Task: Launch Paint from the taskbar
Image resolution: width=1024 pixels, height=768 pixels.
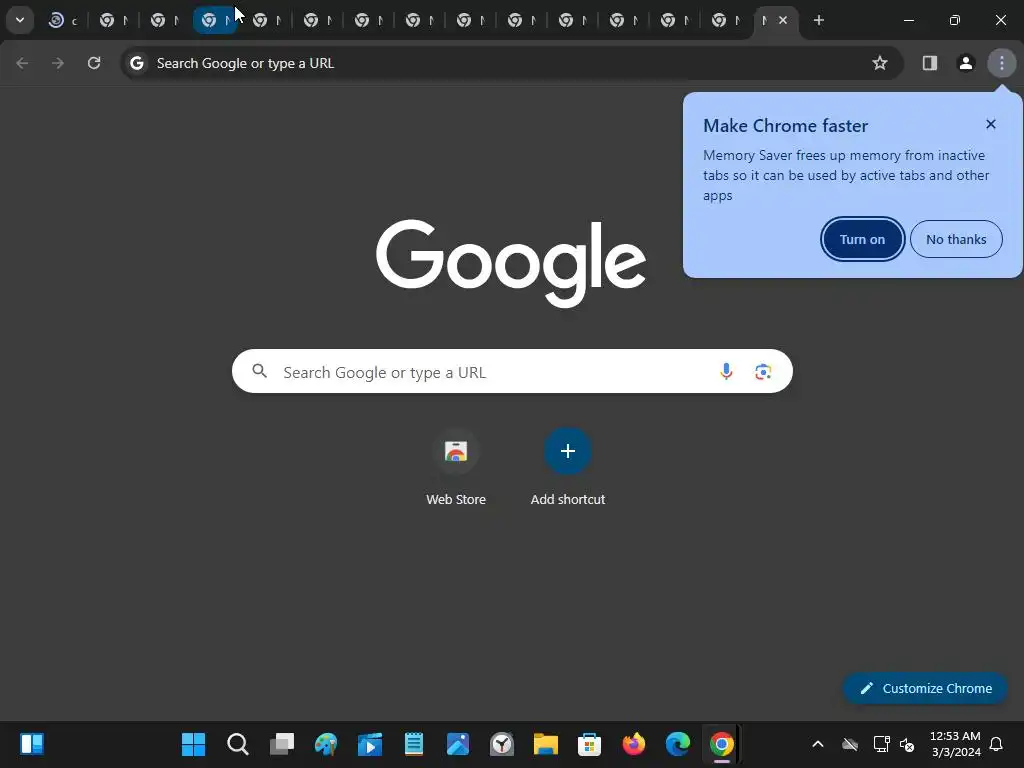Action: coord(325,744)
